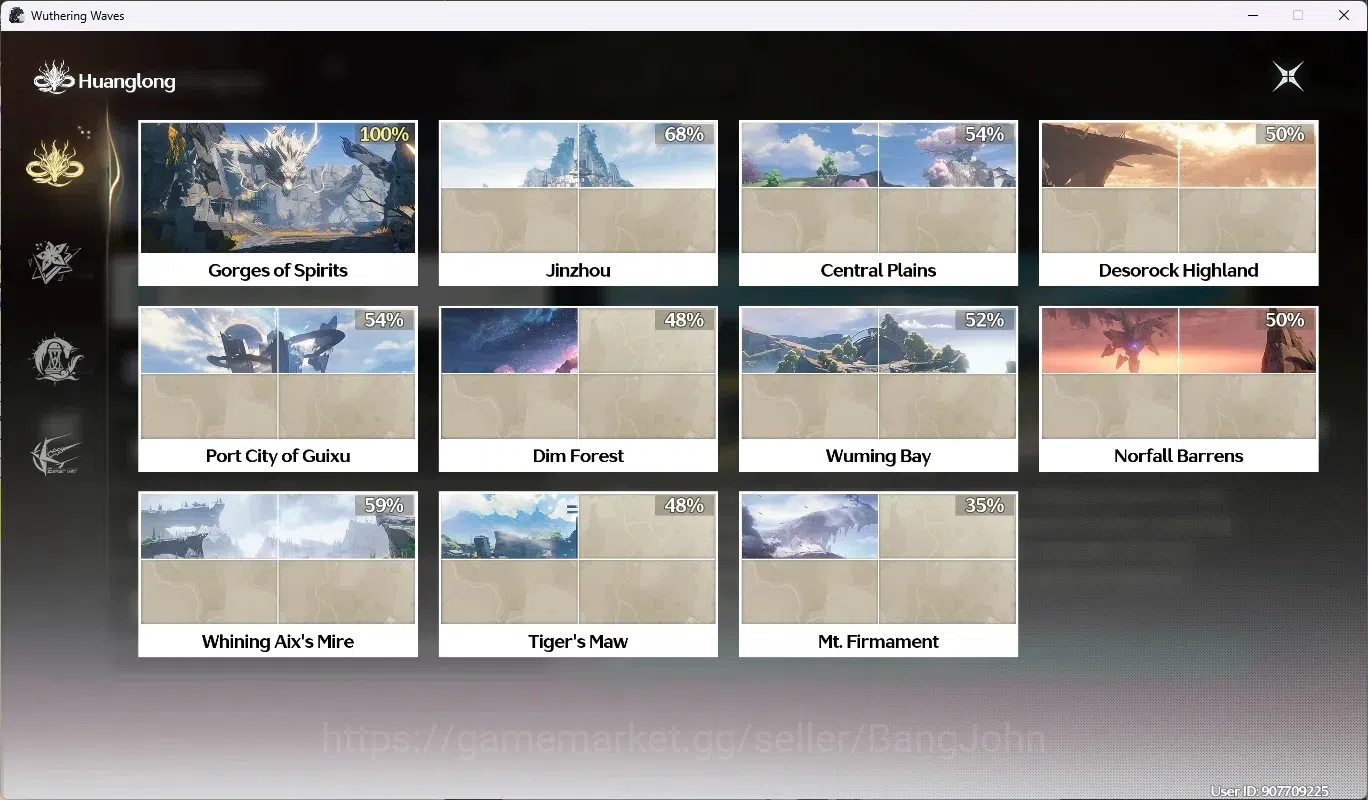Image resolution: width=1368 pixels, height=800 pixels.
Task: Click the 35% progress badge on Mt. Firmament
Action: tap(984, 505)
